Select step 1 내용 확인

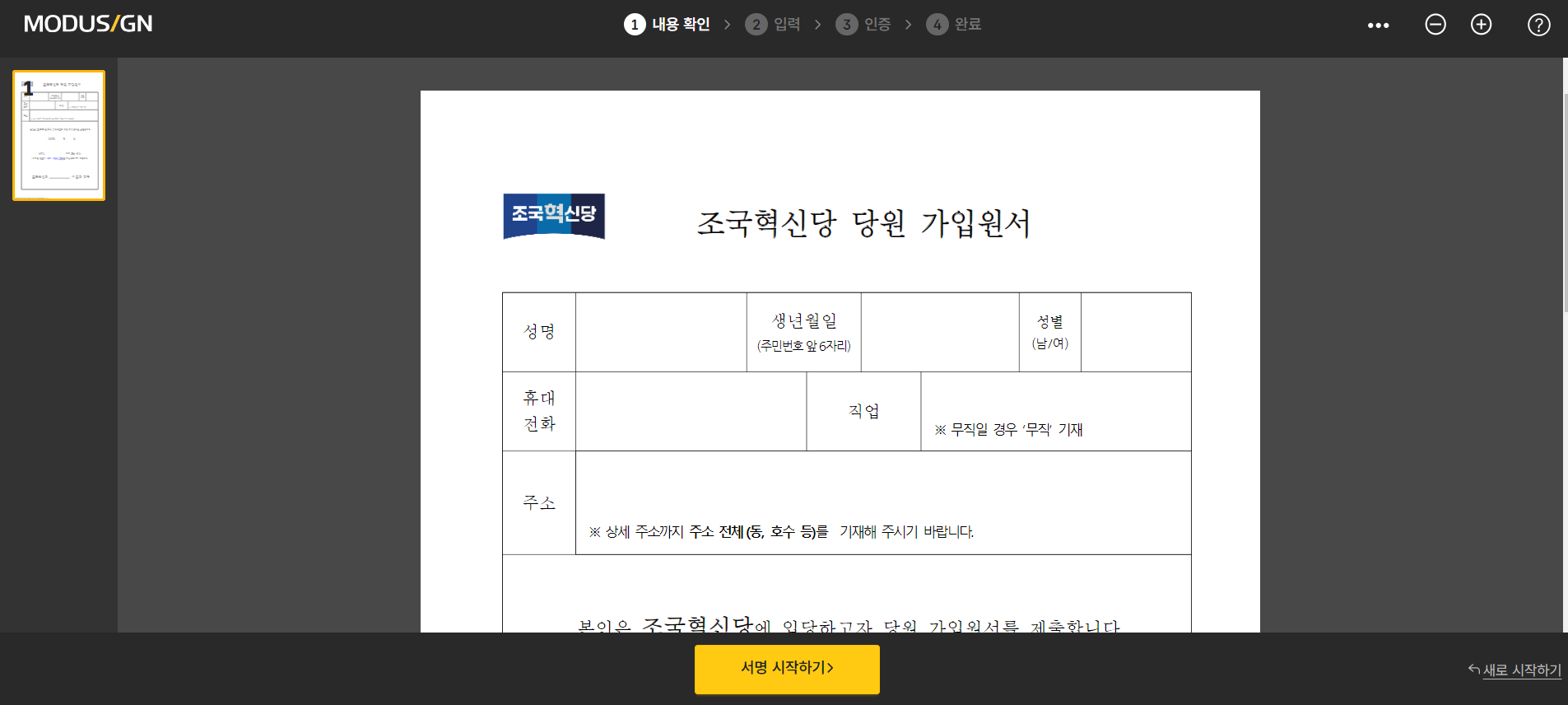[667, 25]
